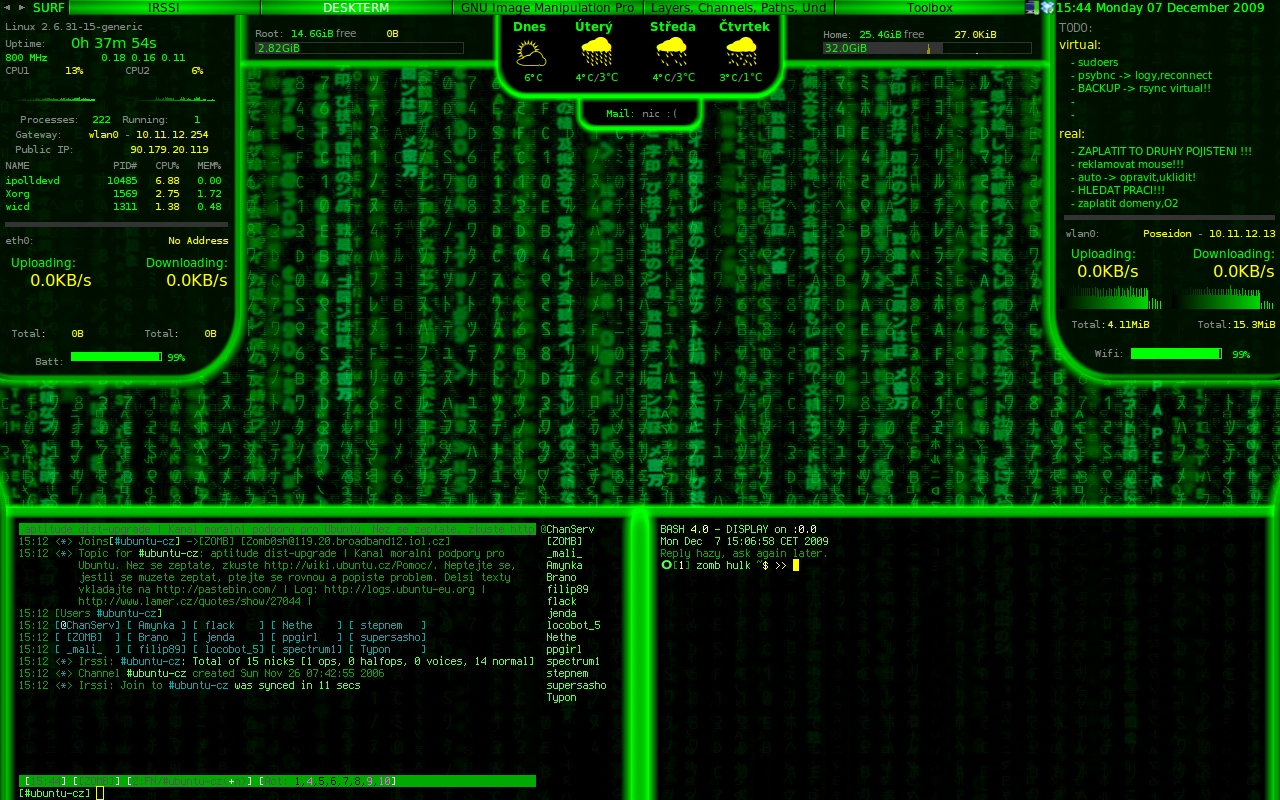This screenshot has width=1280, height=800.
Task: Click the wlan0 upload total 4.11MiB
Action: [x=1127, y=324]
